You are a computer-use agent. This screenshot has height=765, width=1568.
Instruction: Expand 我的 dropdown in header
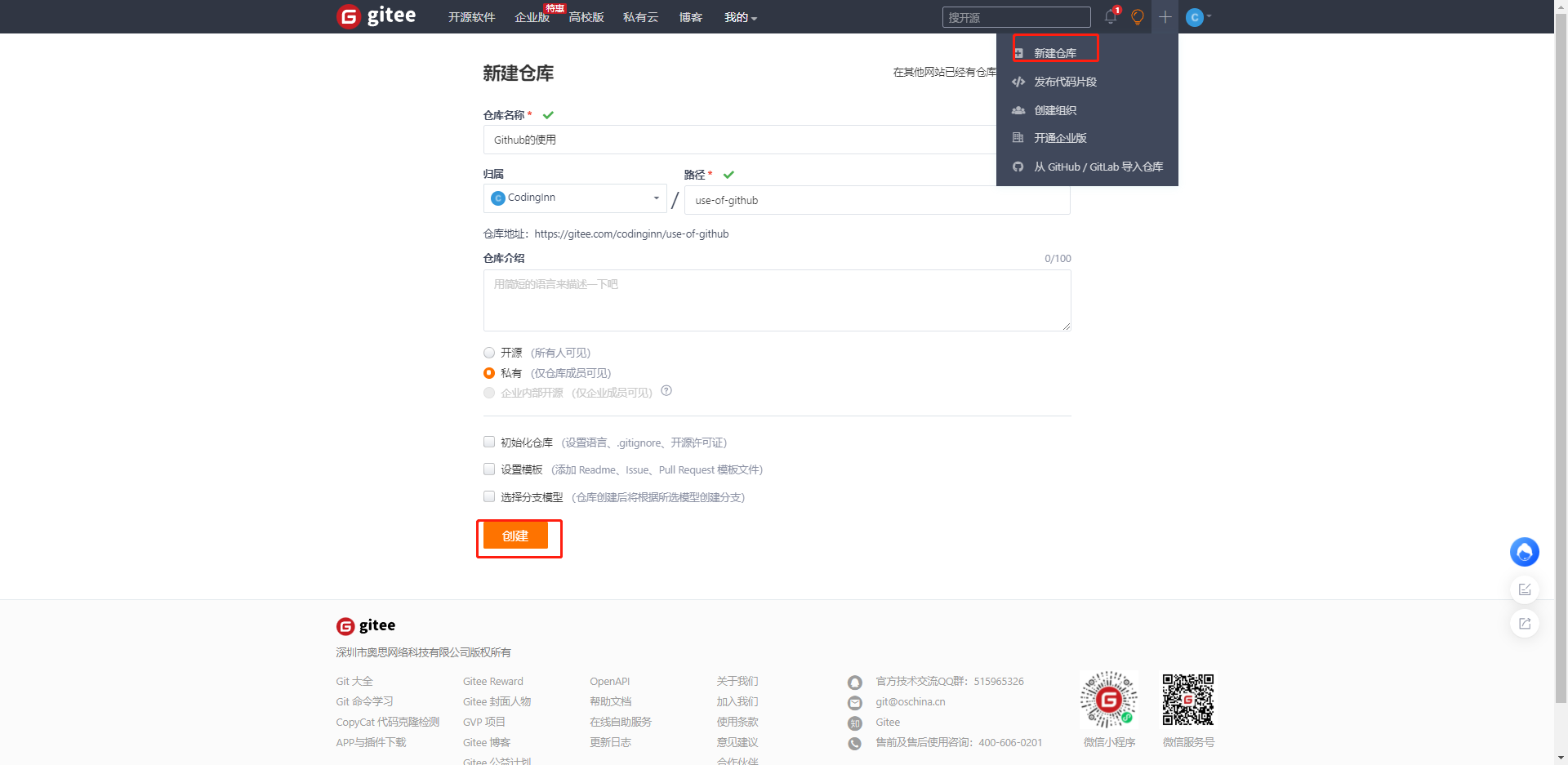(x=741, y=17)
